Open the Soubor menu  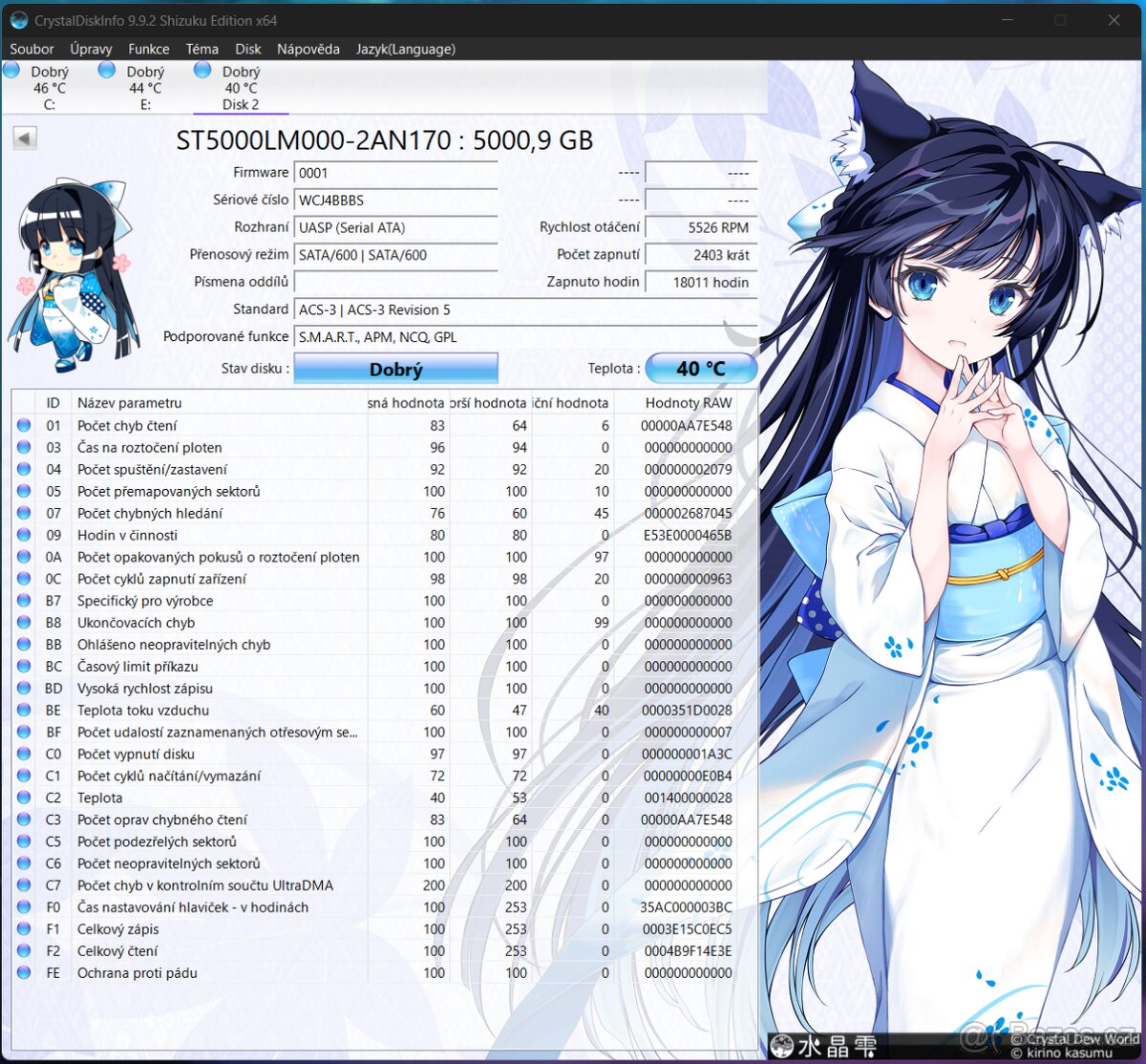coord(32,49)
